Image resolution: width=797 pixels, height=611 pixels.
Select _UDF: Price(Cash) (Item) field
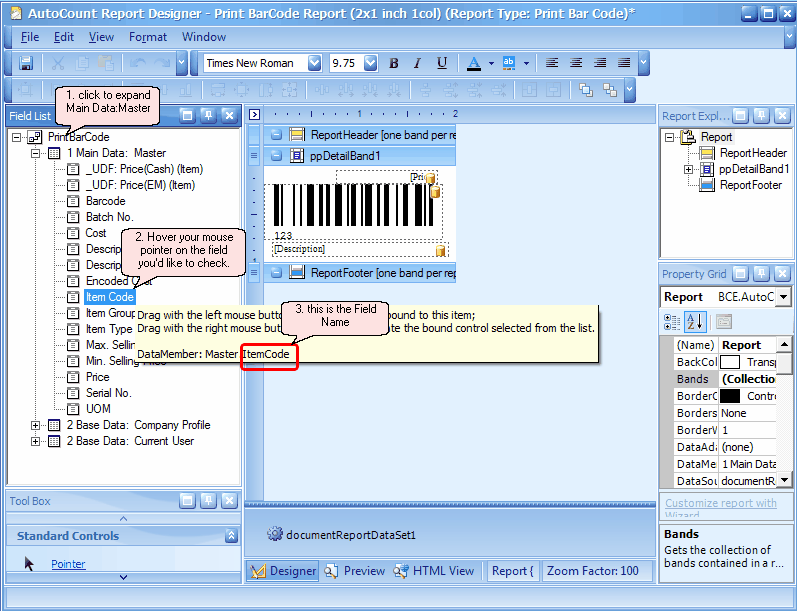tap(144, 169)
